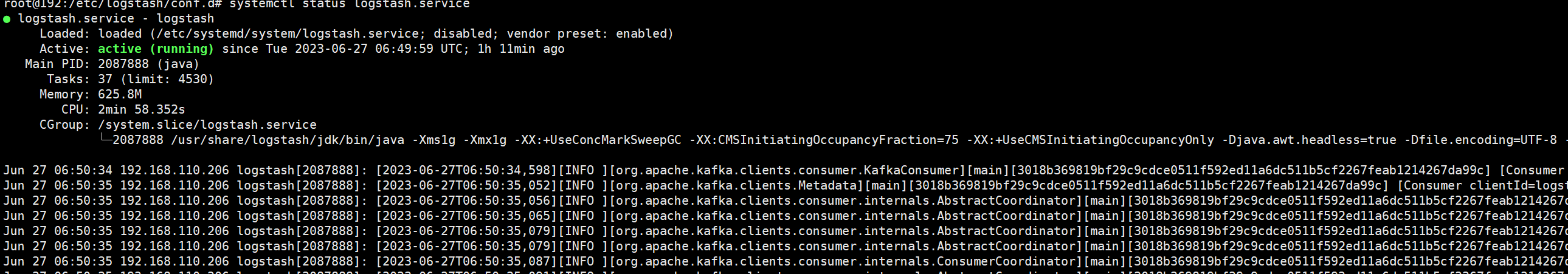Image resolution: width=1568 pixels, height=274 pixels.
Task: Click the Memory value 625.8M
Action: (120, 94)
